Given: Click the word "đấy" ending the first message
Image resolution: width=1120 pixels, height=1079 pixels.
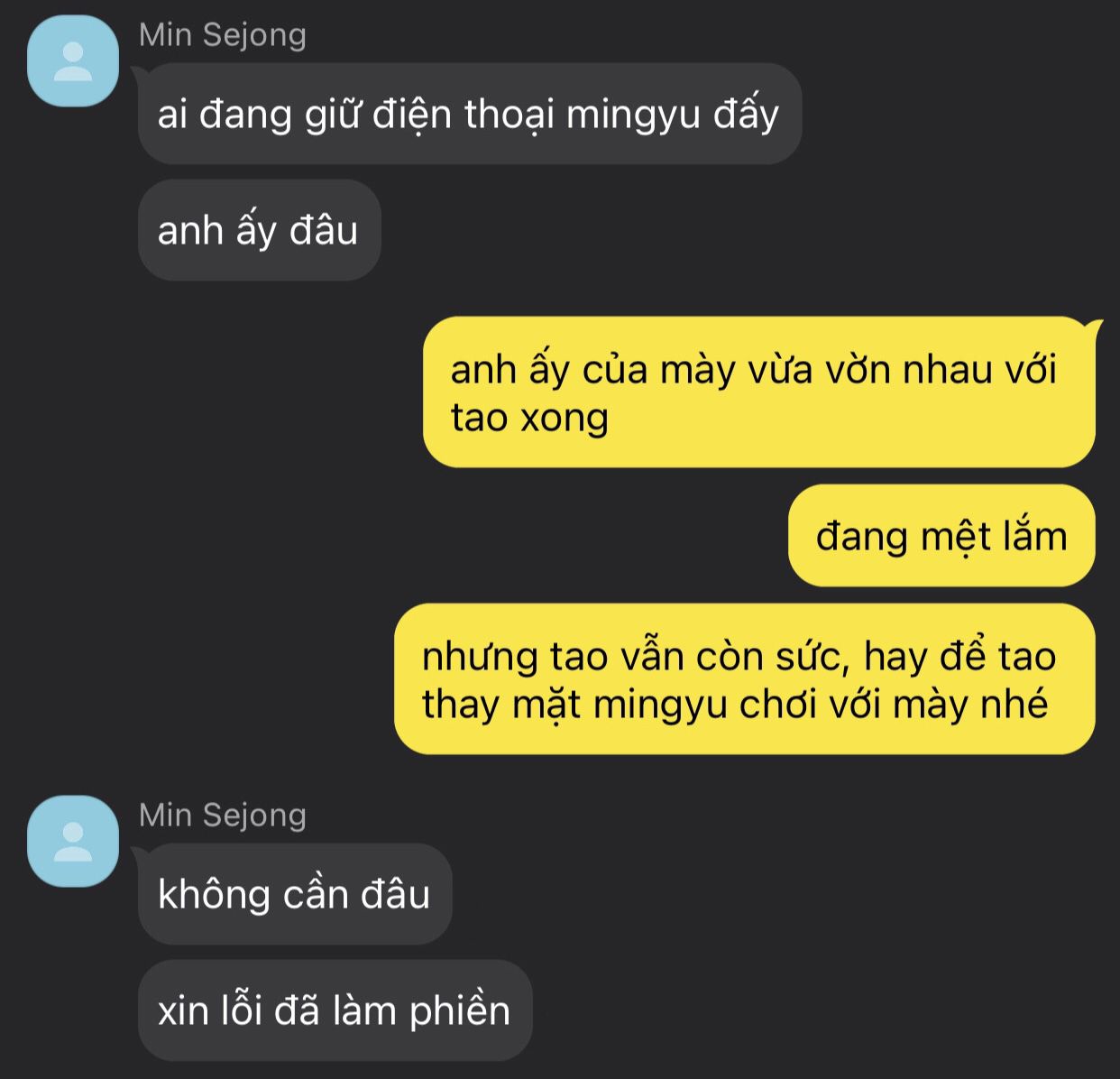Looking at the screenshot, I should 746,115.
